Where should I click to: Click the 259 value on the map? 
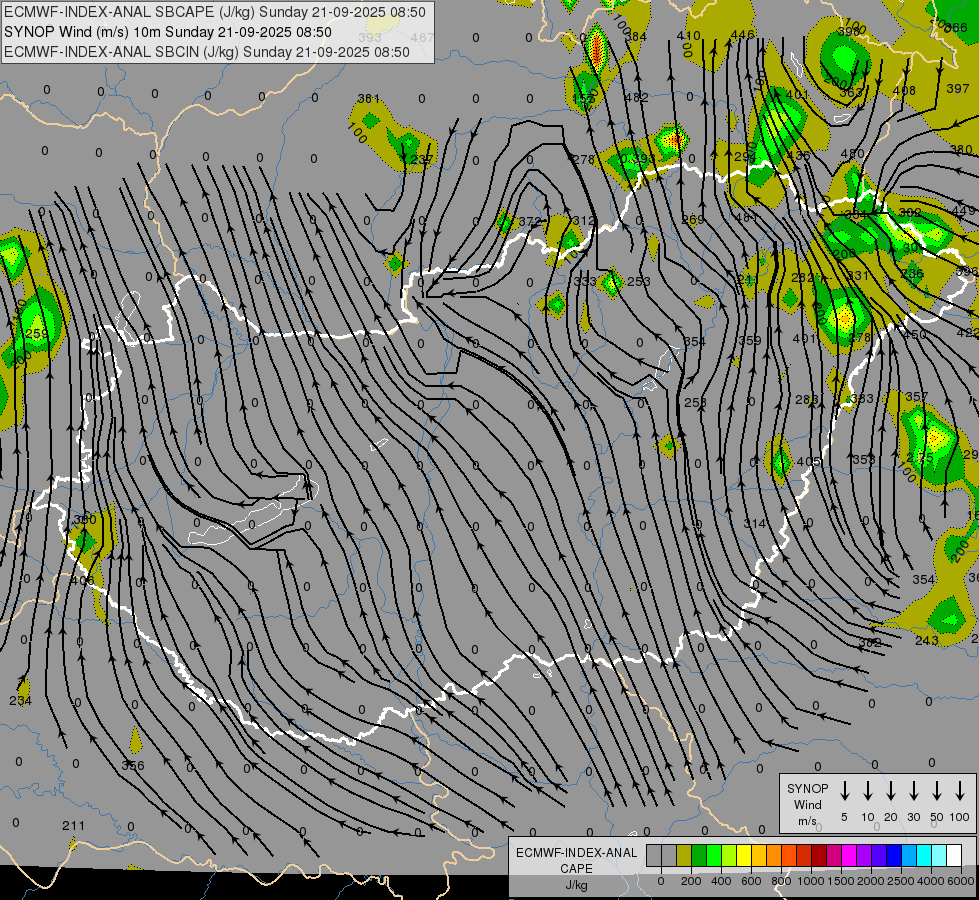pos(36,334)
